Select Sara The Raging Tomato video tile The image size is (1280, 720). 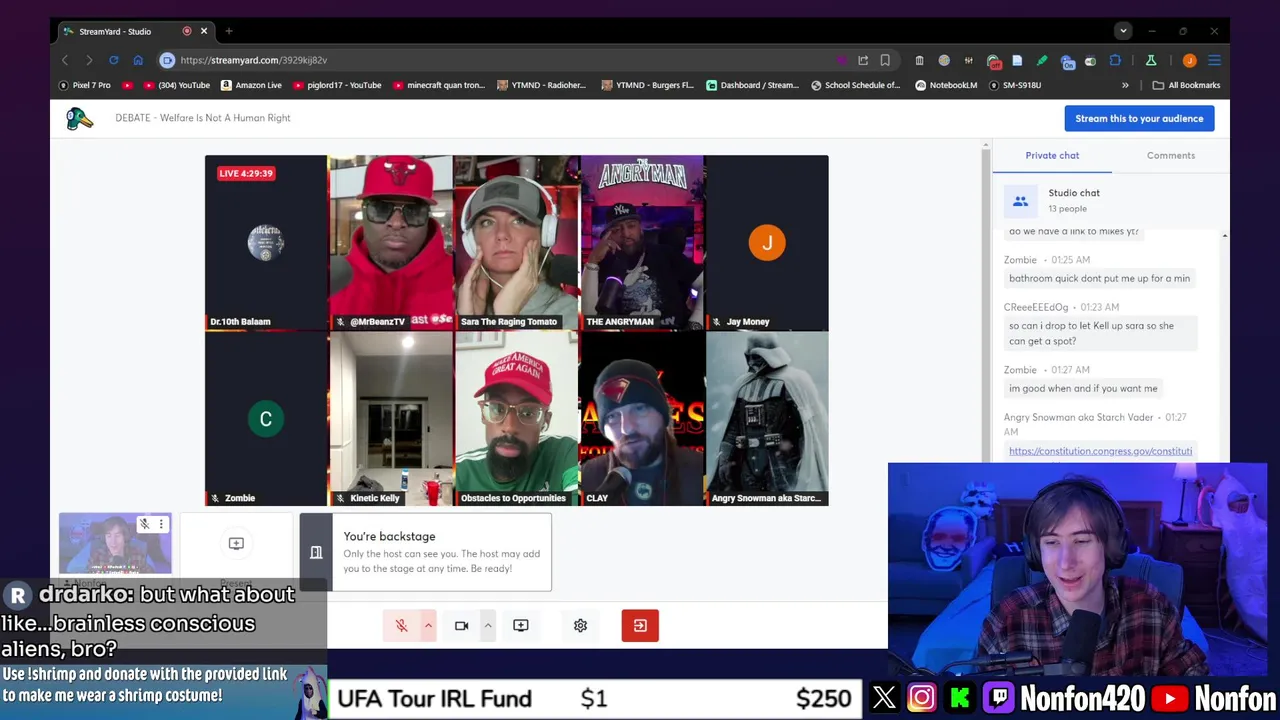coord(516,242)
